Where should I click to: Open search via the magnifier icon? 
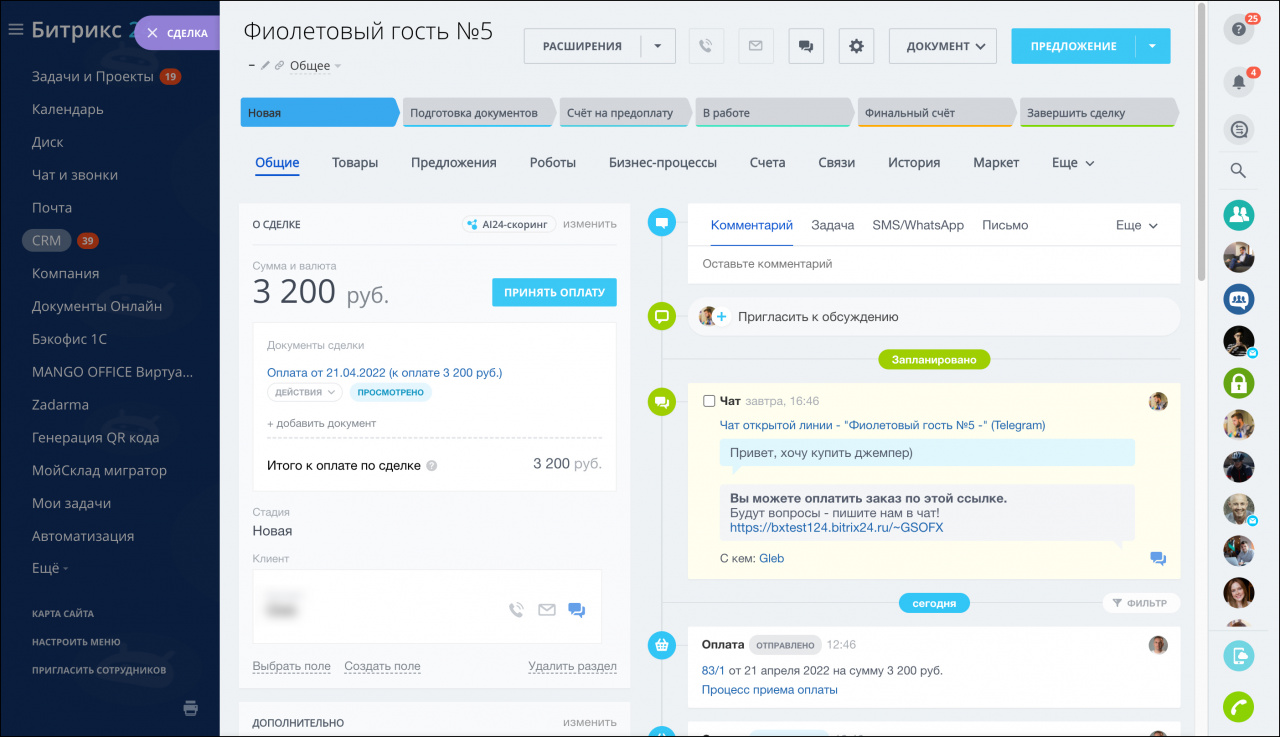(1238, 171)
